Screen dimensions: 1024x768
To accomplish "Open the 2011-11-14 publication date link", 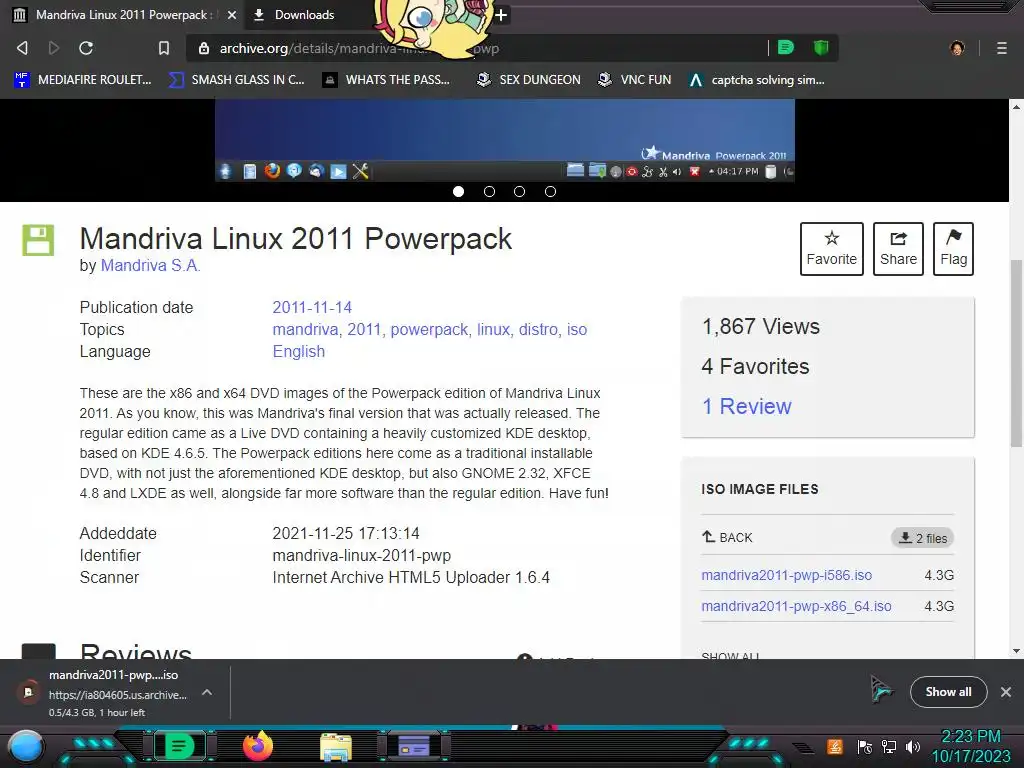I will point(312,307).
